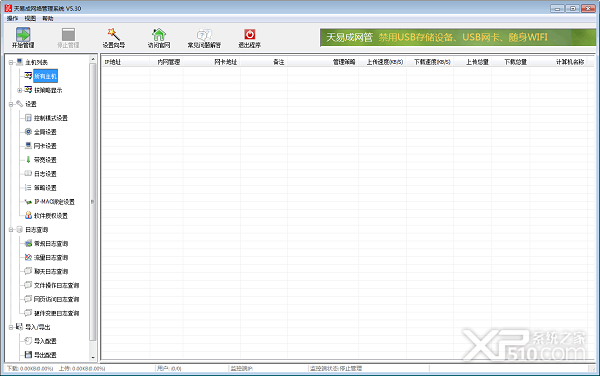Click the 管理策略 column header

point(323,62)
